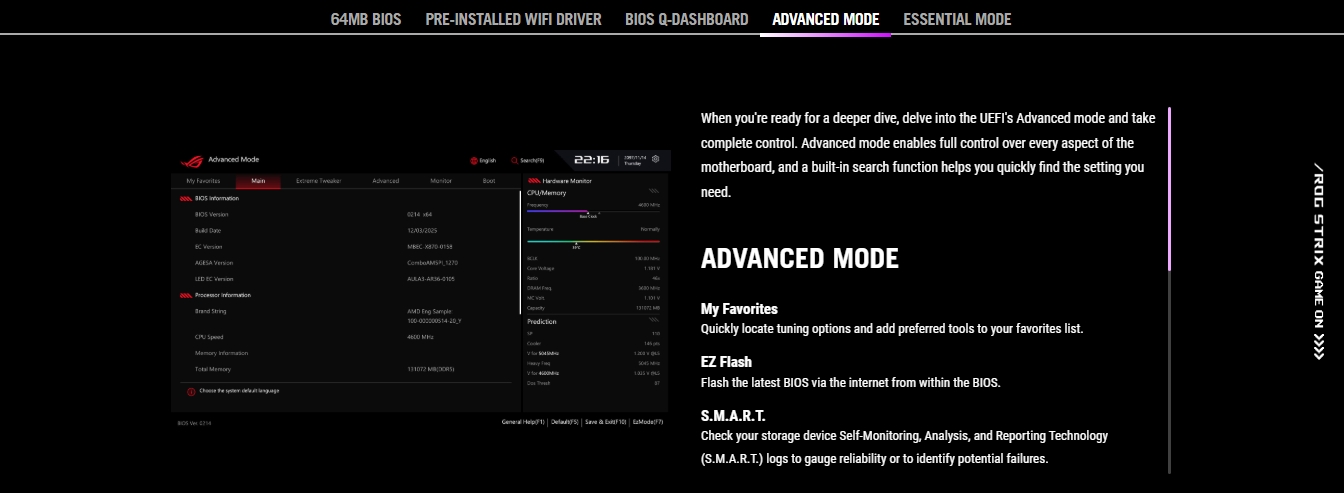
Task: Click the BIOS settings gear icon
Action: coord(656,159)
